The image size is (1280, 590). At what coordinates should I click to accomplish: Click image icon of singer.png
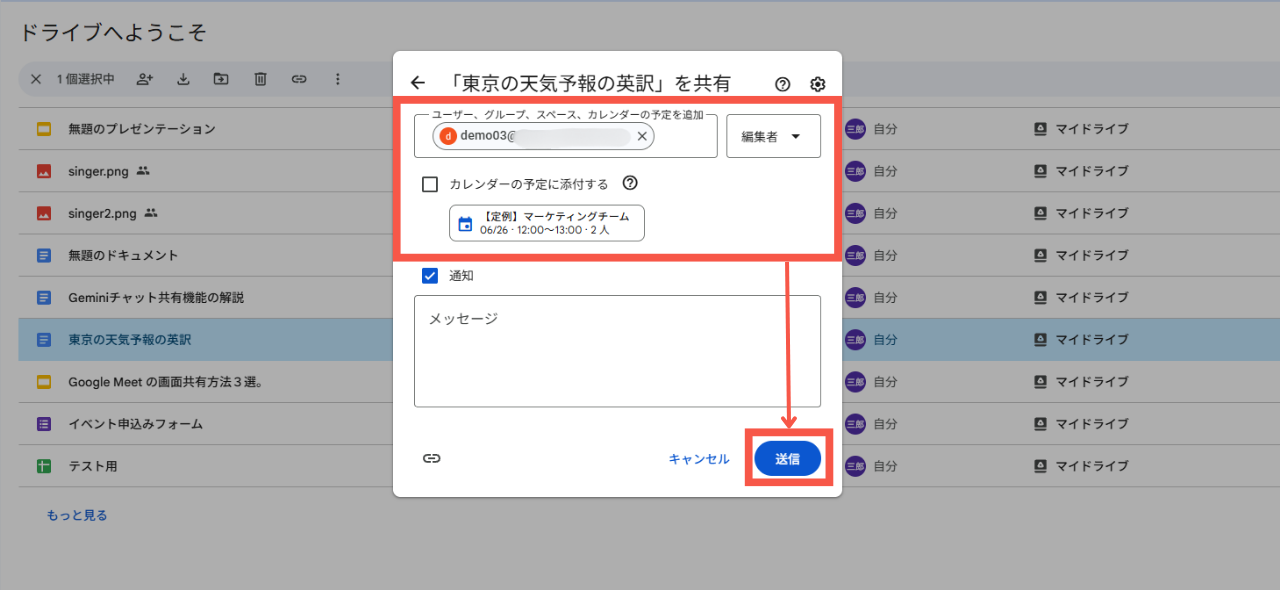[44, 171]
